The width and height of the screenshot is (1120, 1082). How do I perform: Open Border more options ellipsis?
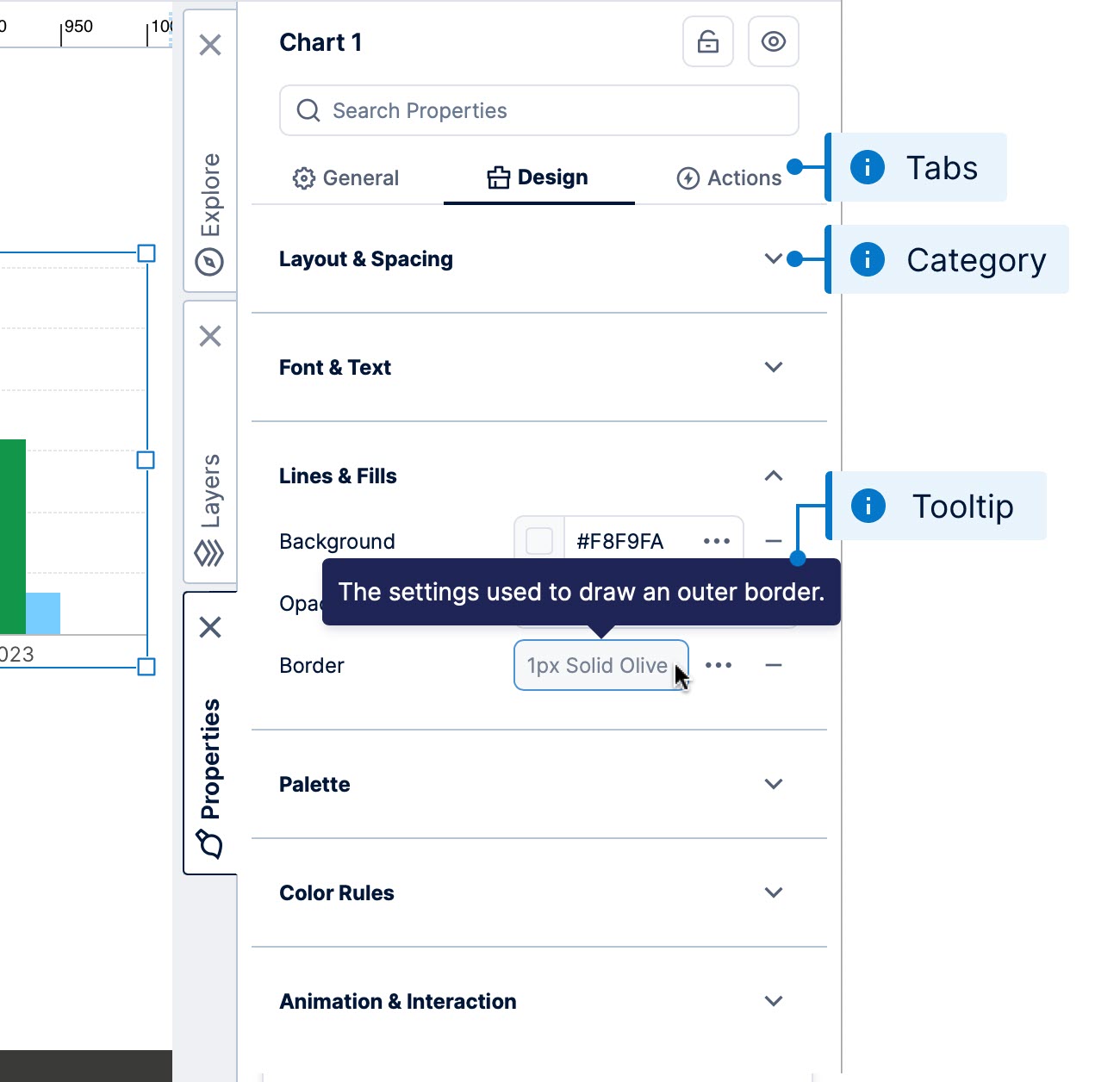[719, 665]
